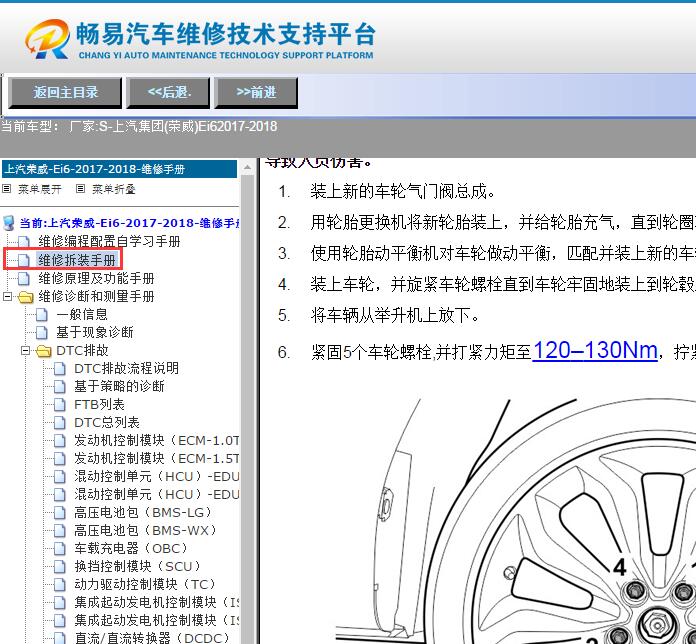This screenshot has width=696, height=644.
Task: Open 维修编程配置自学习手册 in the tree
Action: coord(109,241)
